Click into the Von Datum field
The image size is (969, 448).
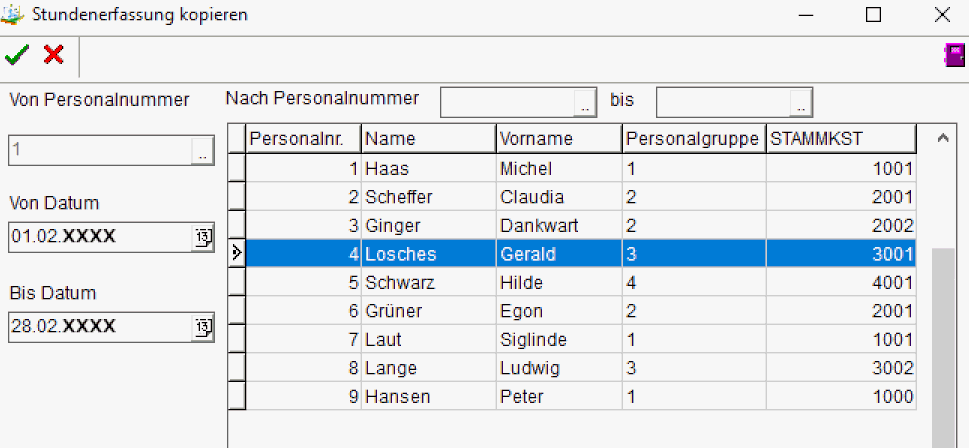(x=101, y=238)
